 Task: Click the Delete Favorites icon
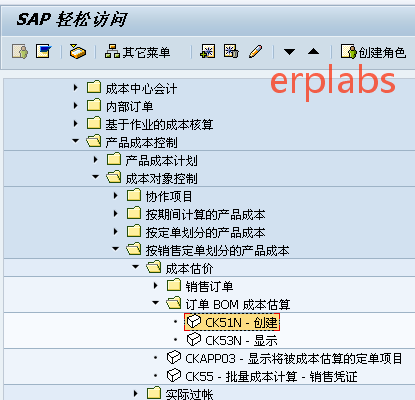231,52
